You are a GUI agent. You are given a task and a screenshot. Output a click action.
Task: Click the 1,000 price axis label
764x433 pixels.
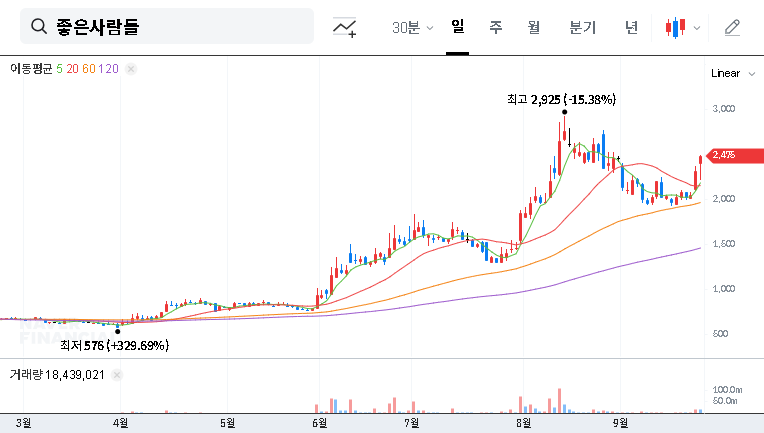(724, 289)
